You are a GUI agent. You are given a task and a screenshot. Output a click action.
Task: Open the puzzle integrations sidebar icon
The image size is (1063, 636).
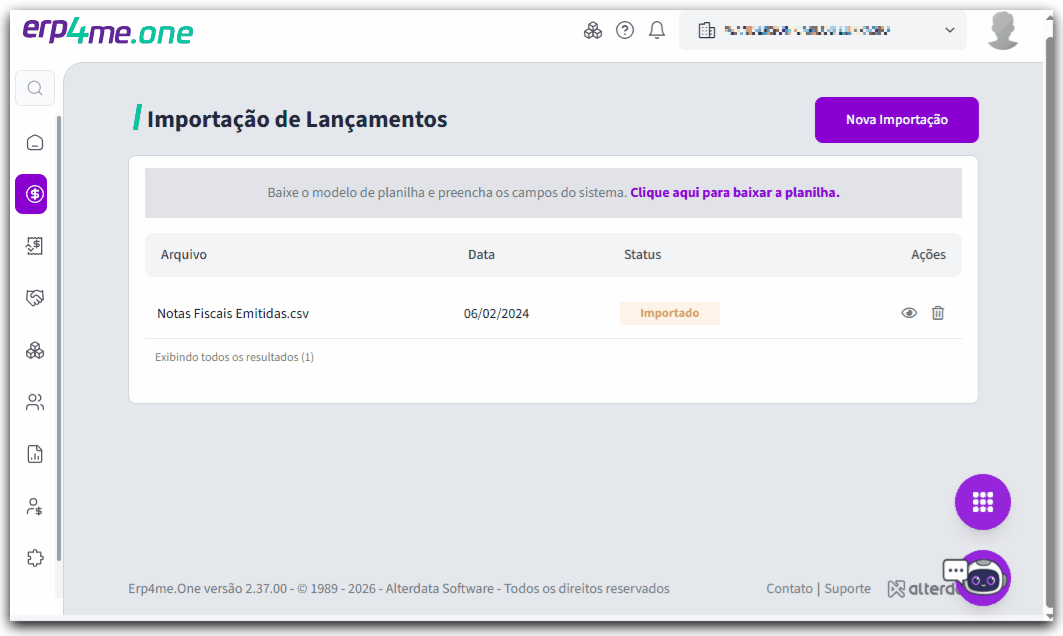pos(35,558)
